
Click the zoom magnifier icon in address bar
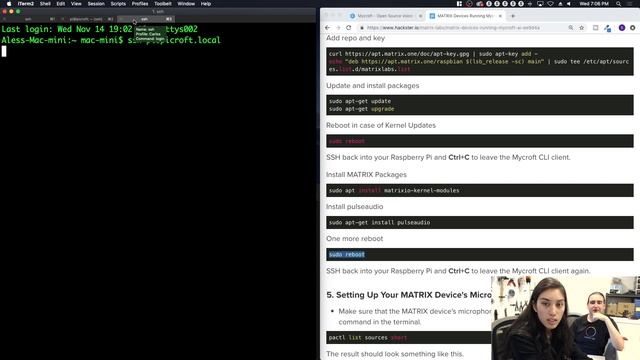click(x=571, y=28)
